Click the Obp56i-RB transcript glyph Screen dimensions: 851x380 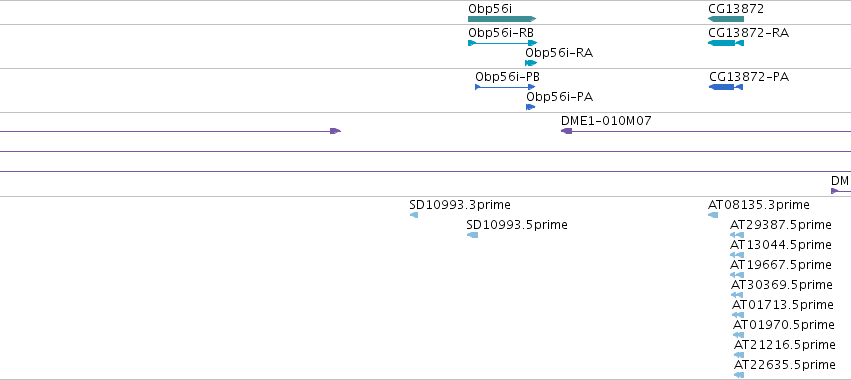(503, 43)
